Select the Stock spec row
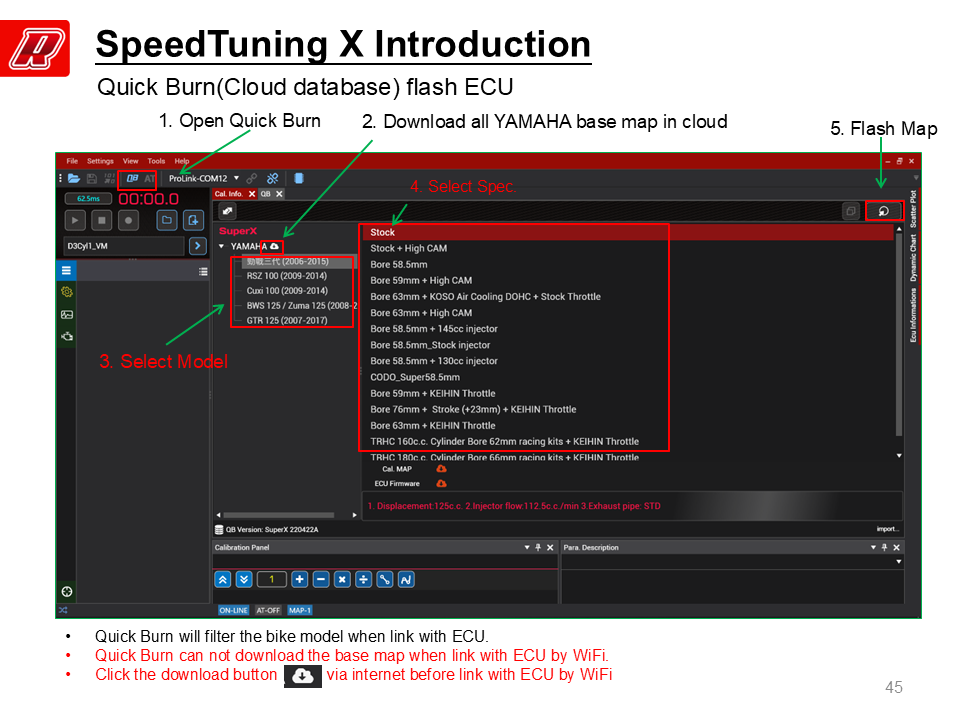The width and height of the screenshot is (960, 720). [x=628, y=232]
